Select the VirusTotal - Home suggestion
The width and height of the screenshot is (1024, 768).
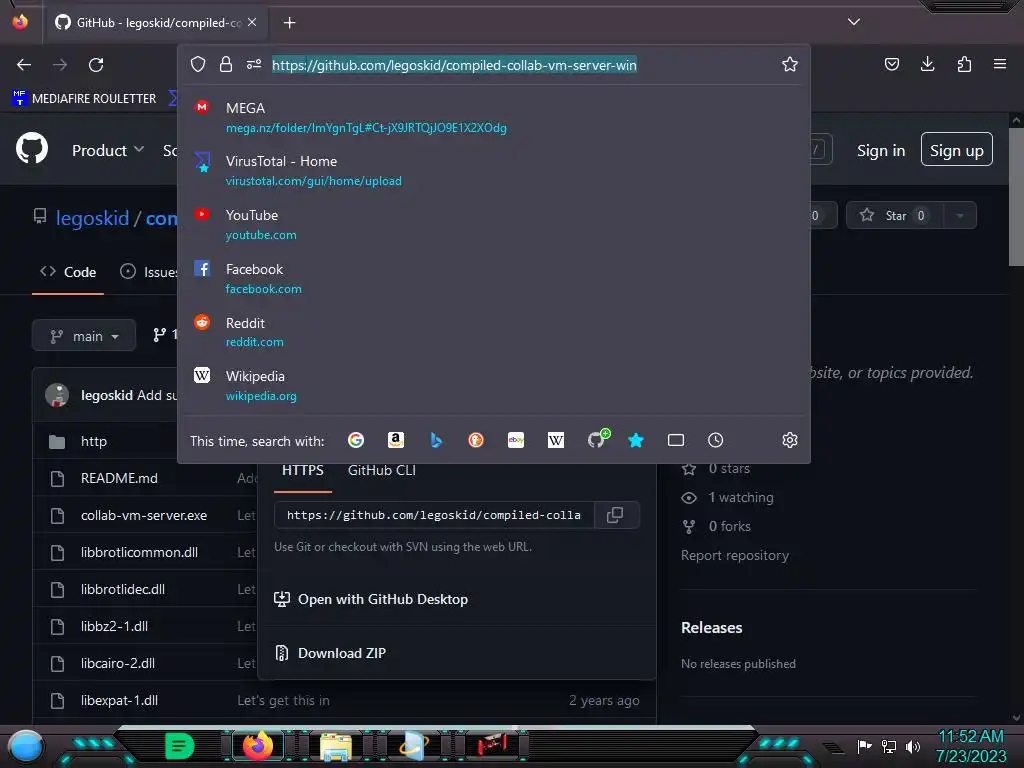(494, 171)
